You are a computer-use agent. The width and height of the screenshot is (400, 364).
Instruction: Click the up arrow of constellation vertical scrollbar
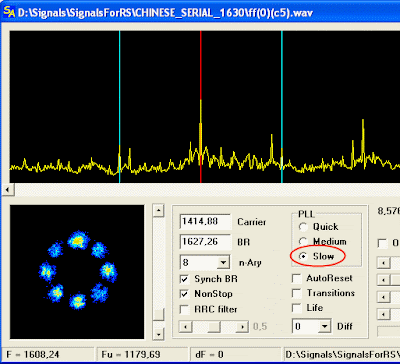(158, 211)
